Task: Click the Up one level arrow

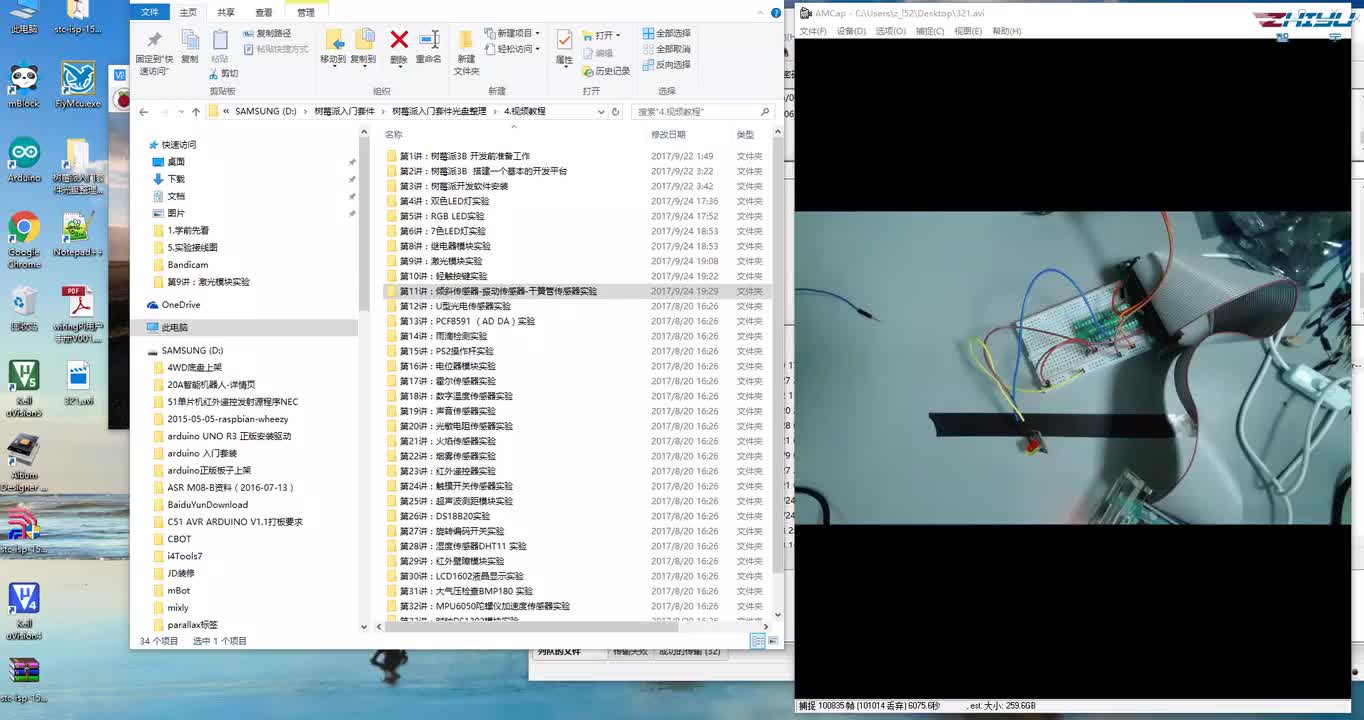Action: pyautogui.click(x=195, y=112)
